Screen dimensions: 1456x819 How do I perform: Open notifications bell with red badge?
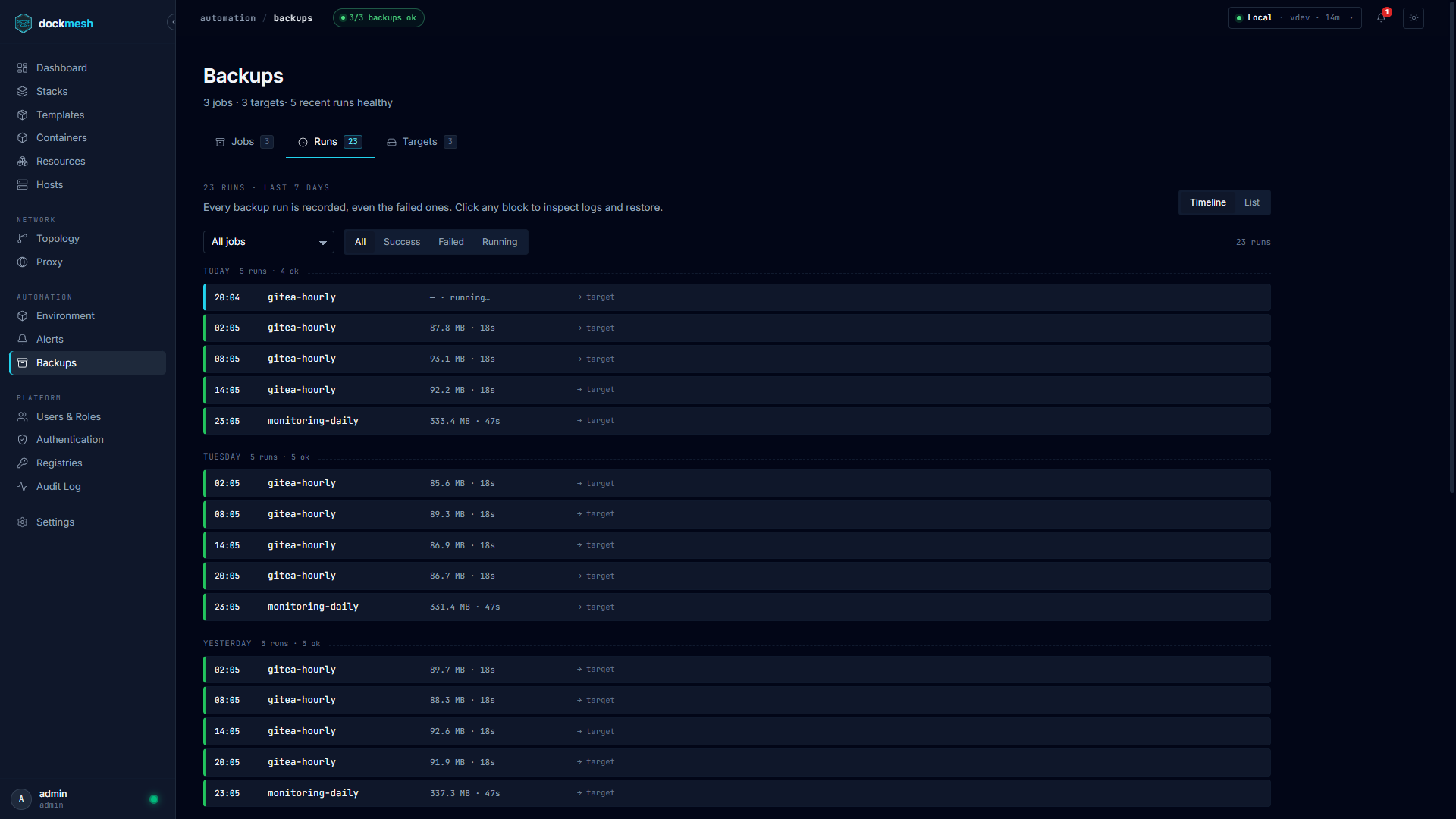pyautogui.click(x=1382, y=17)
